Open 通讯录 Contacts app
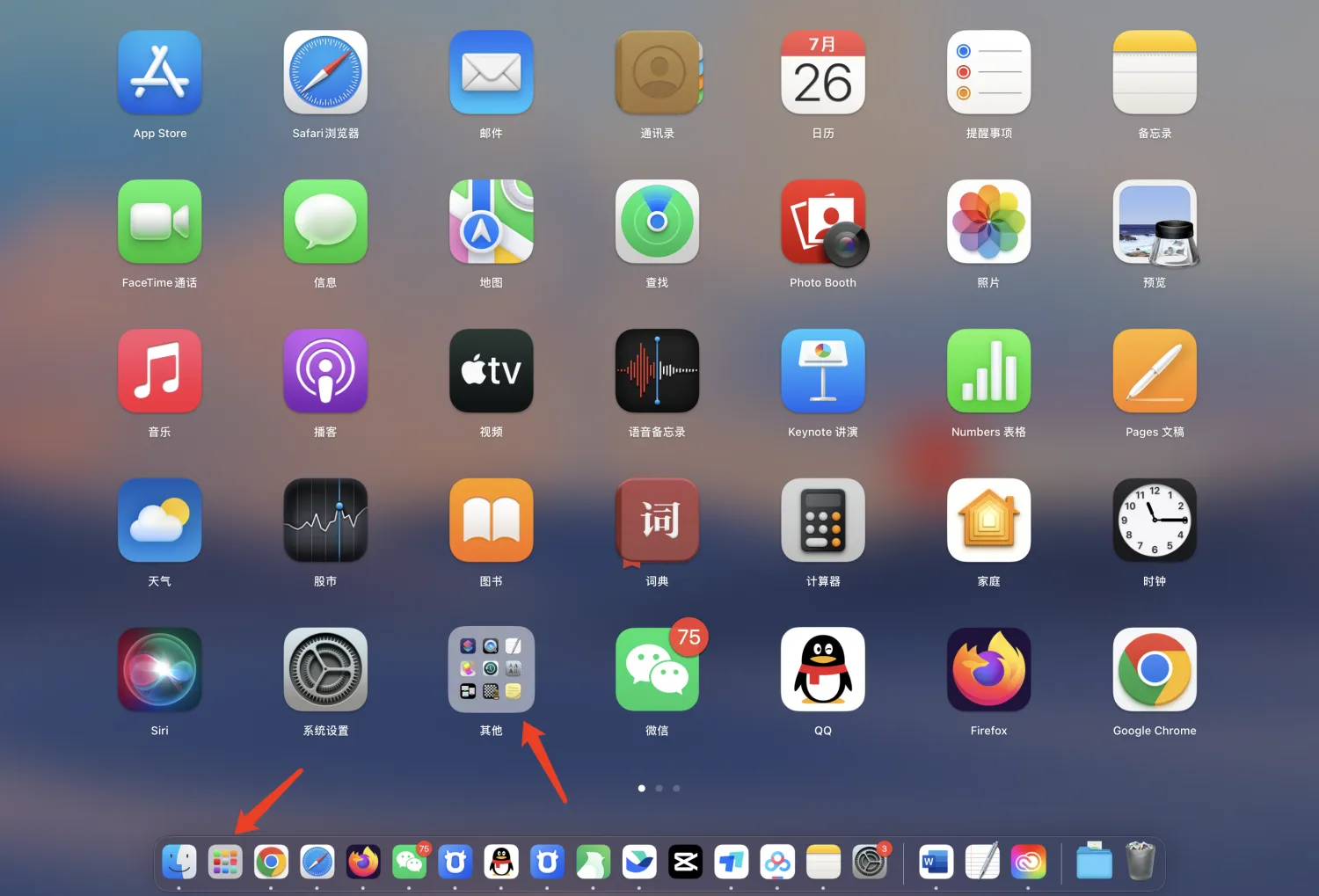Viewport: 1319px width, 896px height. pos(657,73)
